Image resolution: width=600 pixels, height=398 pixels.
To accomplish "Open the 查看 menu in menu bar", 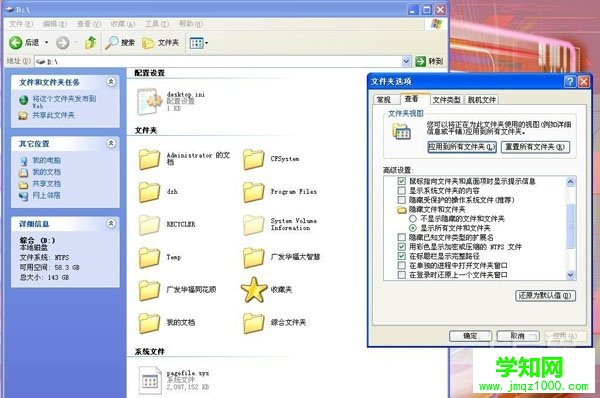I will pyautogui.click(x=89, y=24).
